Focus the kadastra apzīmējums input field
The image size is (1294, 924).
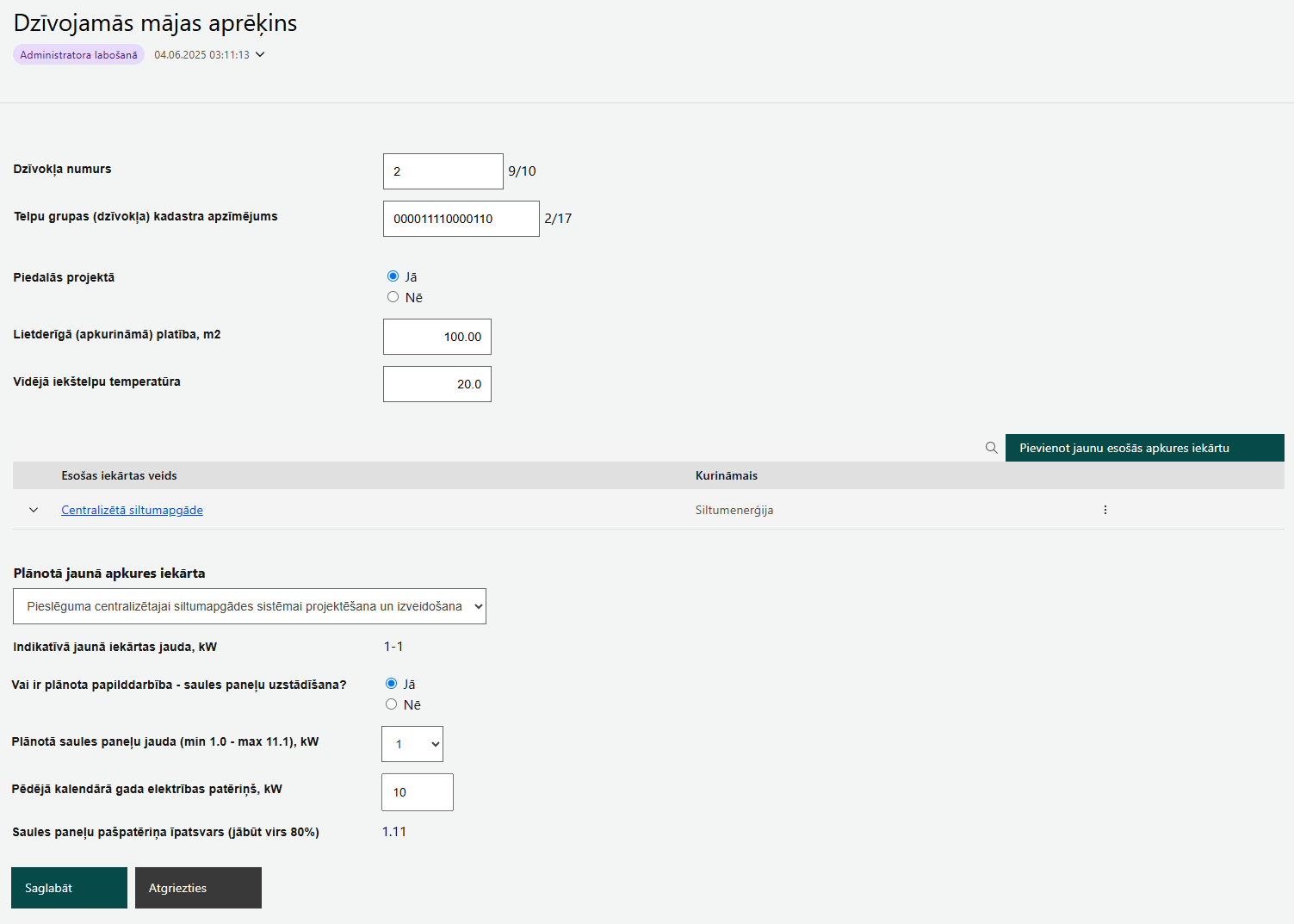[x=461, y=219]
